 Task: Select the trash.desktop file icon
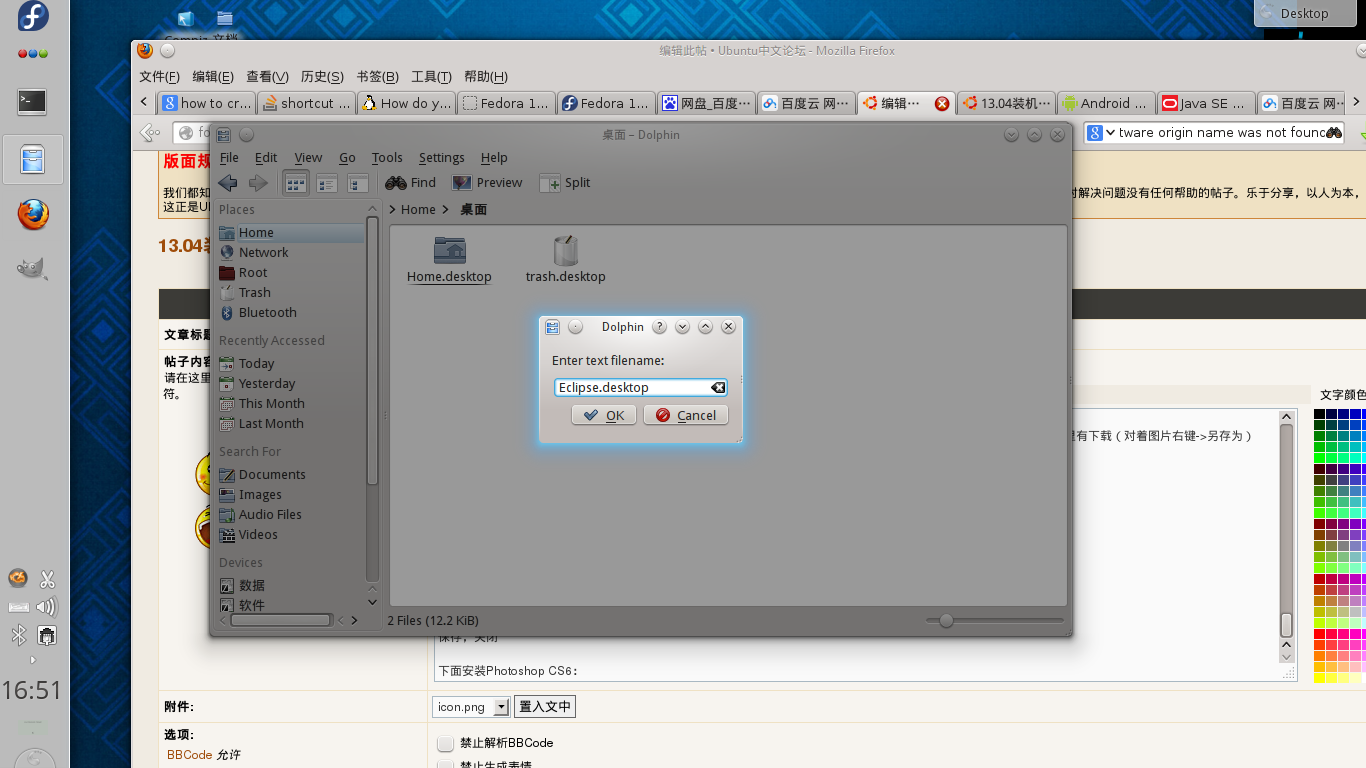565,259
